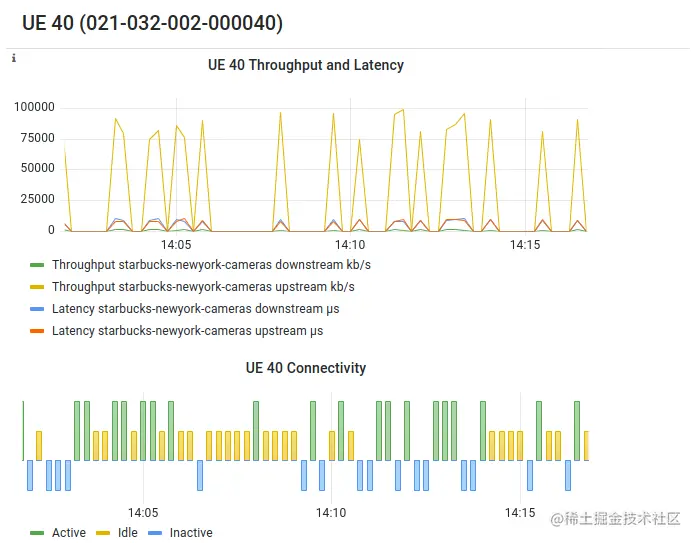Toggle the Idle legend series
Viewport: 697px width, 543px height.
click(128, 532)
